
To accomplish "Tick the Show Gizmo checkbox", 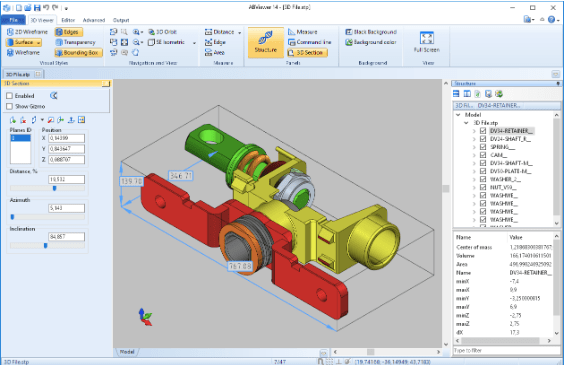I will coord(10,106).
